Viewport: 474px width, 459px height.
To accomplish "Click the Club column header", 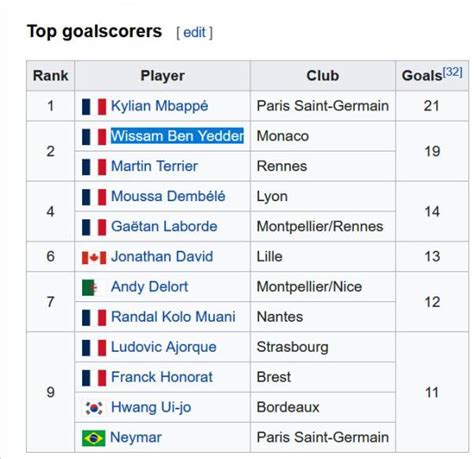I will click(x=323, y=76).
